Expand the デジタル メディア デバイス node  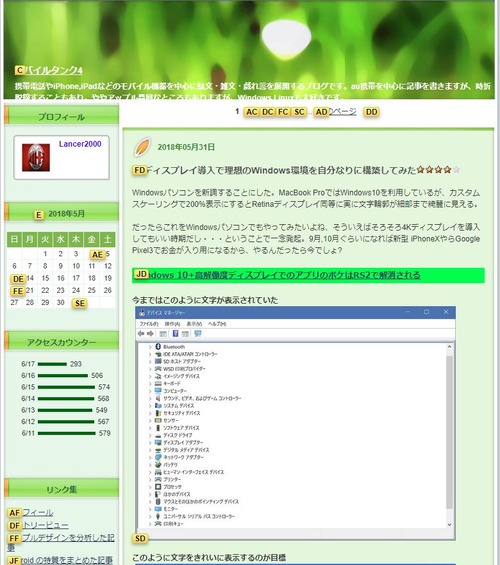point(150,450)
